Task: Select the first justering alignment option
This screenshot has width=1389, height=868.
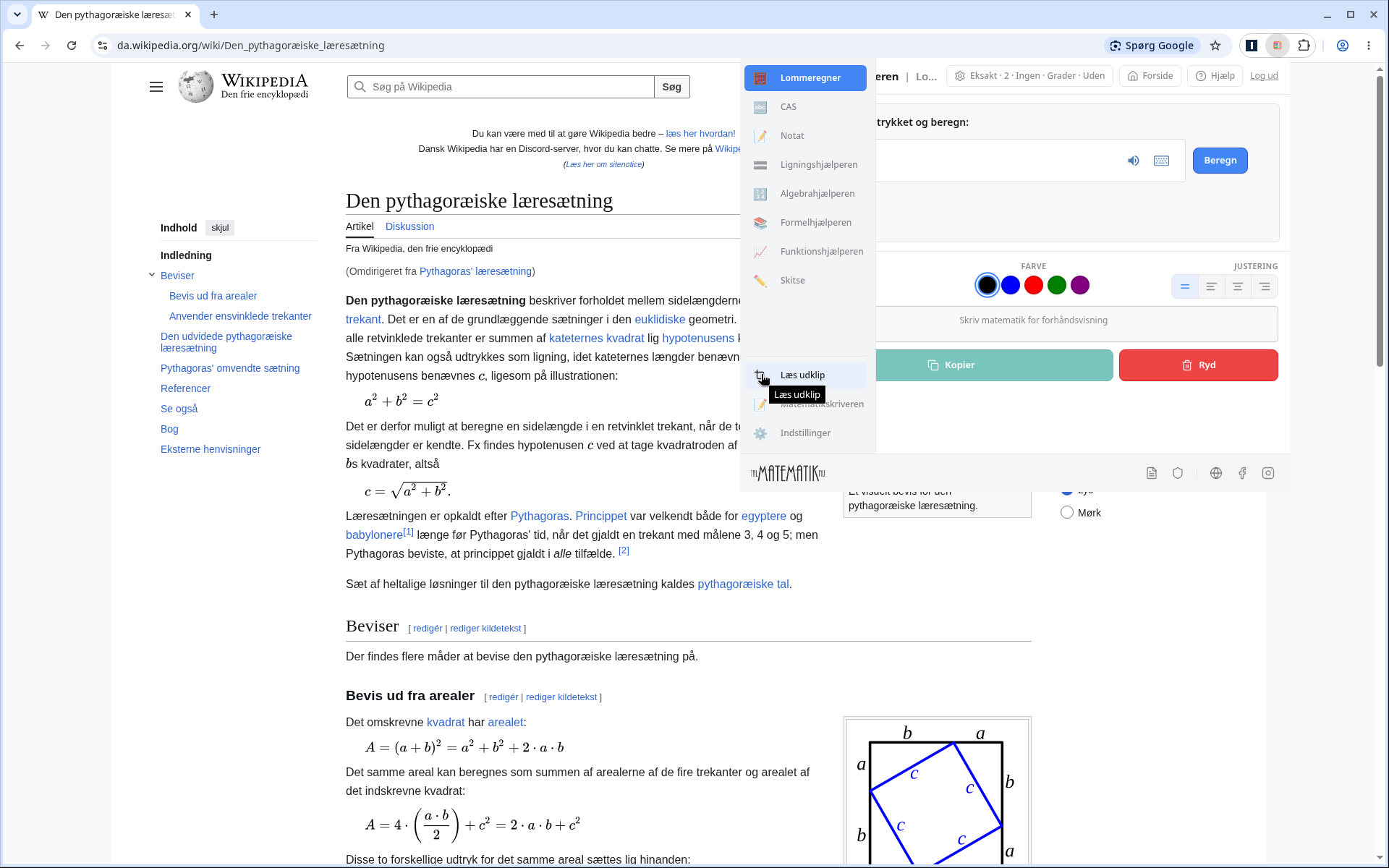Action: pyautogui.click(x=1185, y=286)
